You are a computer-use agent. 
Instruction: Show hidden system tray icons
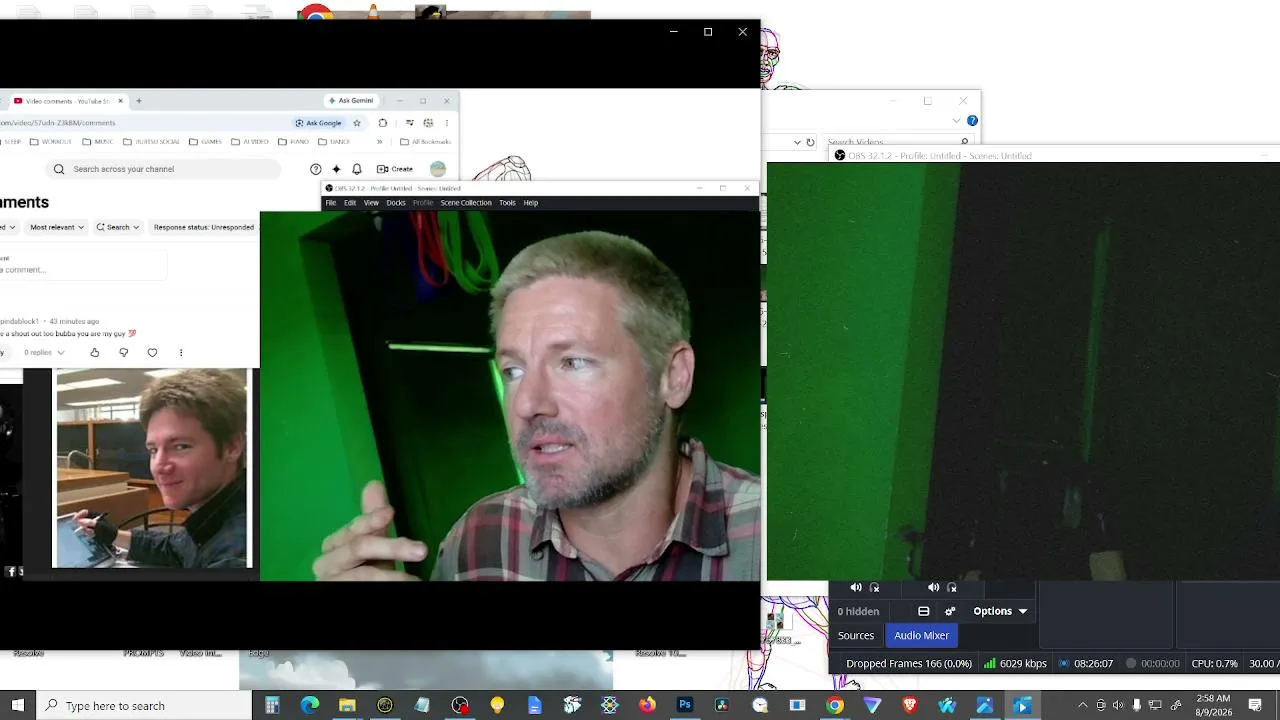pyautogui.click(x=1082, y=705)
